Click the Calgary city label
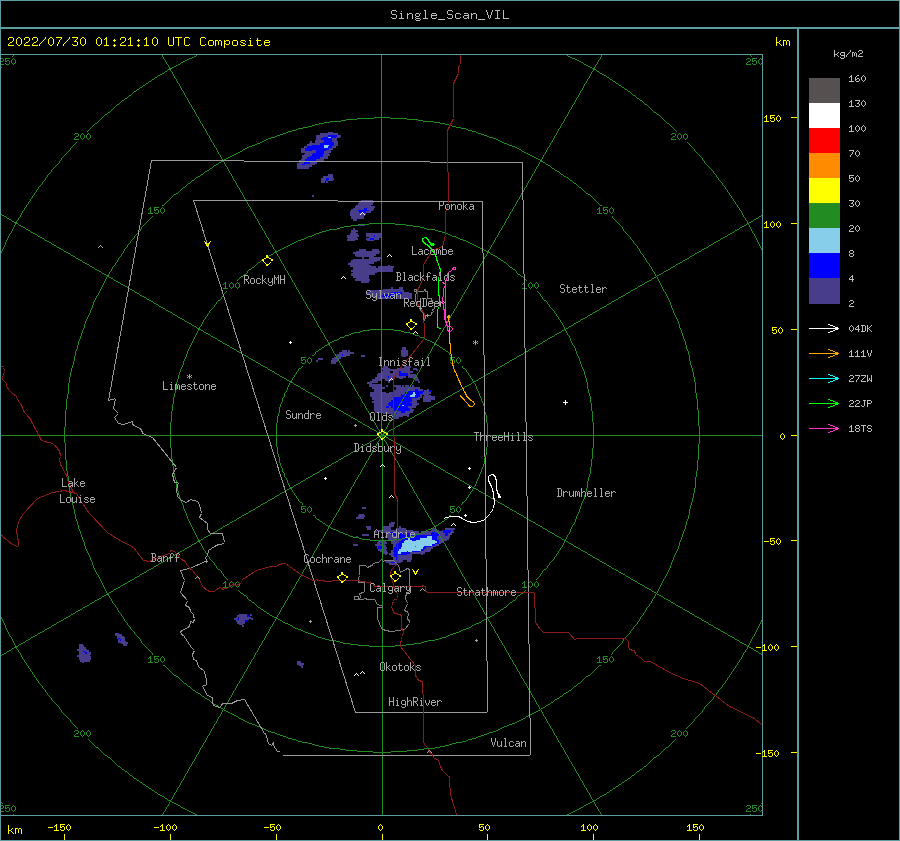 click(x=390, y=588)
